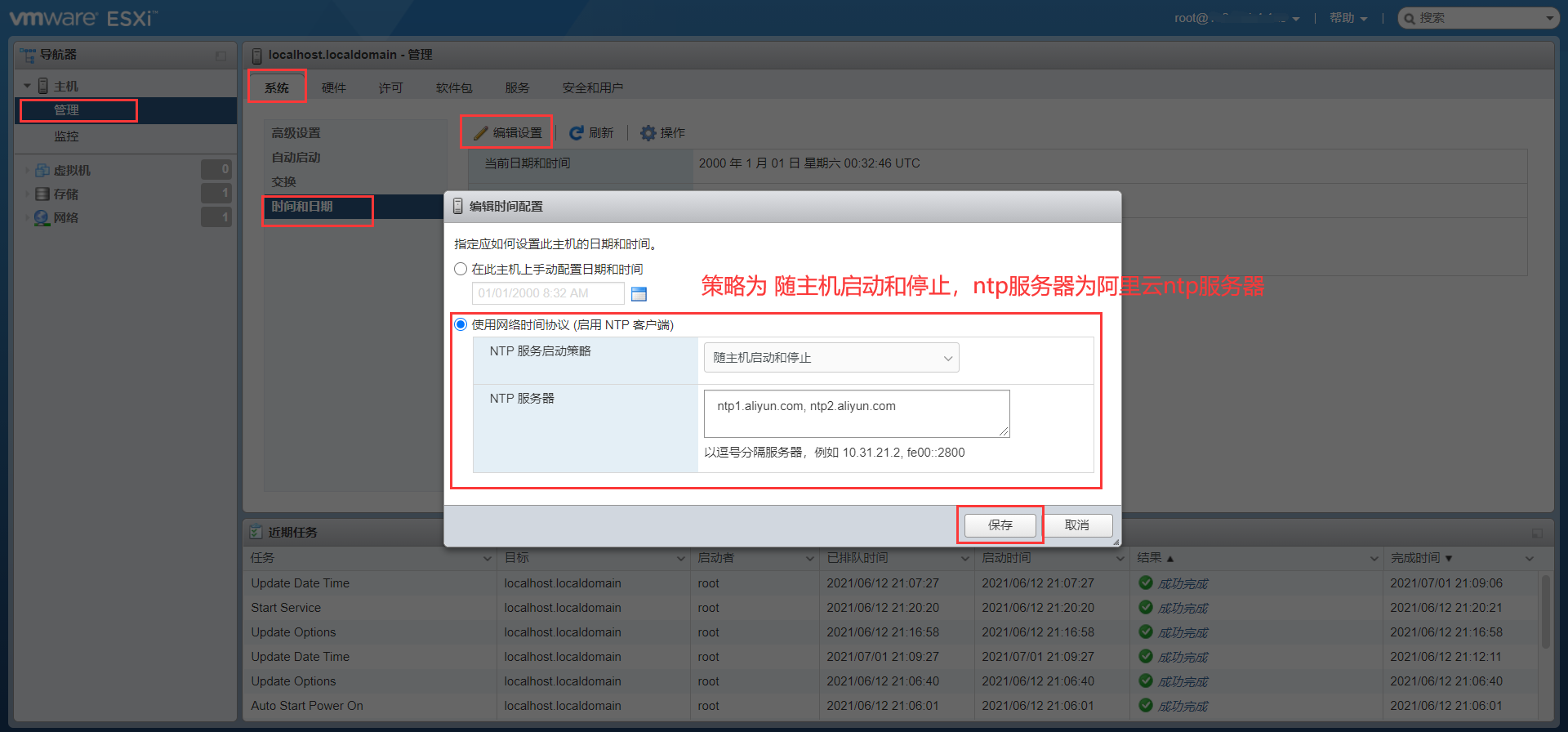This screenshot has width=1568, height=732.
Task: Click the recent tasks vertical scrollbar
Action: 1545,613
